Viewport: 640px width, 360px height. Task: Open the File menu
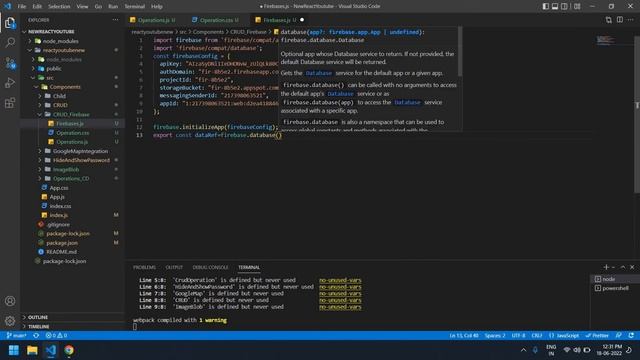pos(22,7)
